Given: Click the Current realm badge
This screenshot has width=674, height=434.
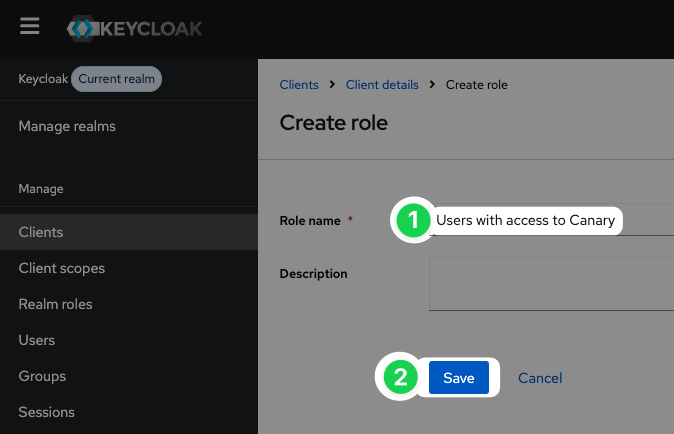Looking at the screenshot, I should pos(116,79).
